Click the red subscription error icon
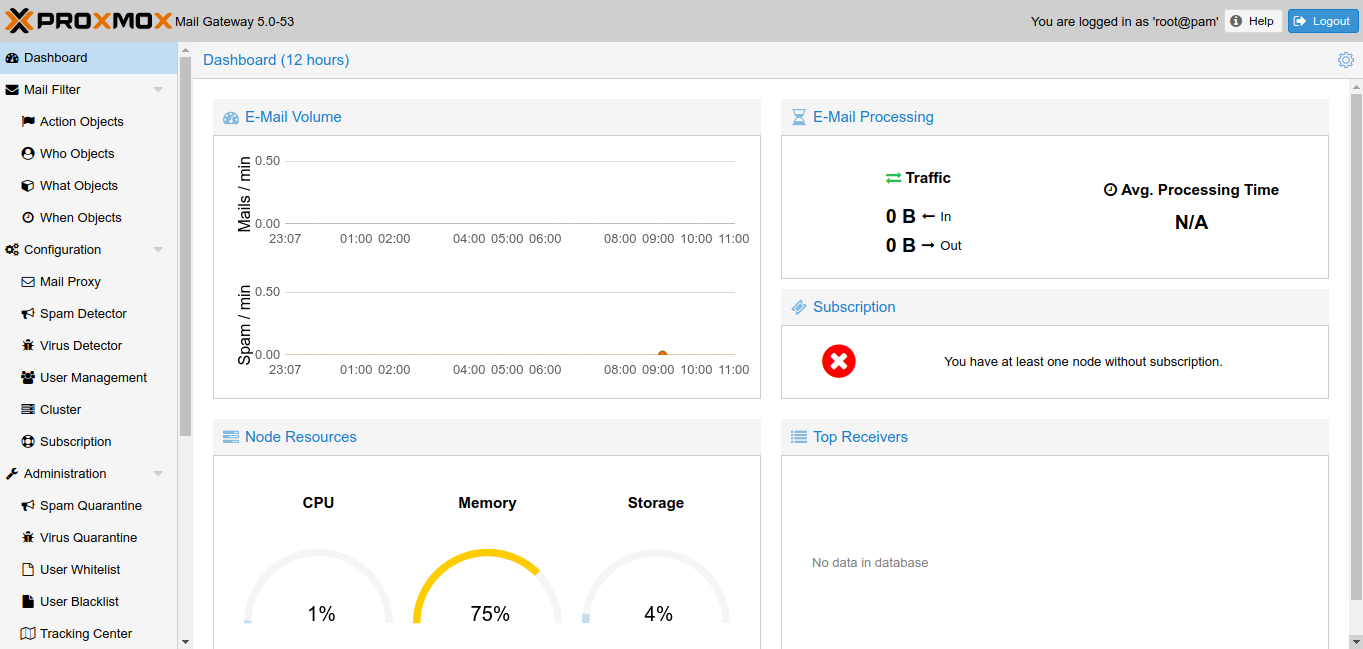This screenshot has height=649, width=1363. click(839, 361)
